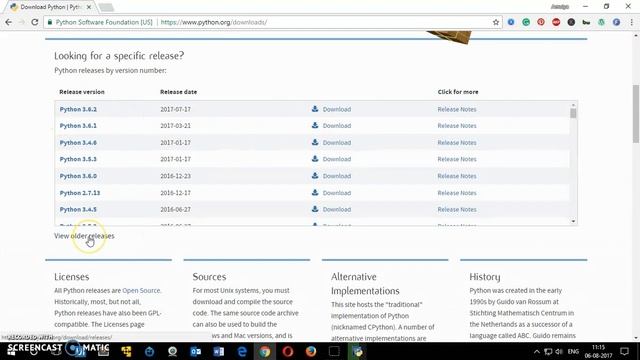Open the Python 3.6.0 release link
This screenshot has height=360, width=640.
[78, 176]
